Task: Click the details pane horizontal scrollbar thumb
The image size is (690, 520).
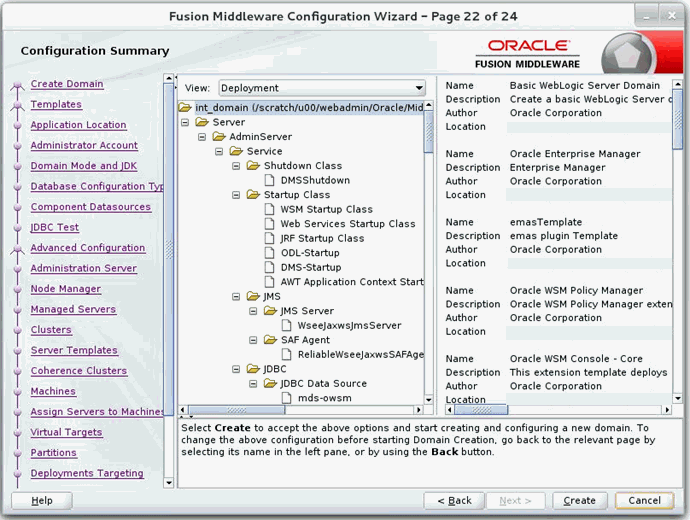Action: pyautogui.click(x=481, y=410)
